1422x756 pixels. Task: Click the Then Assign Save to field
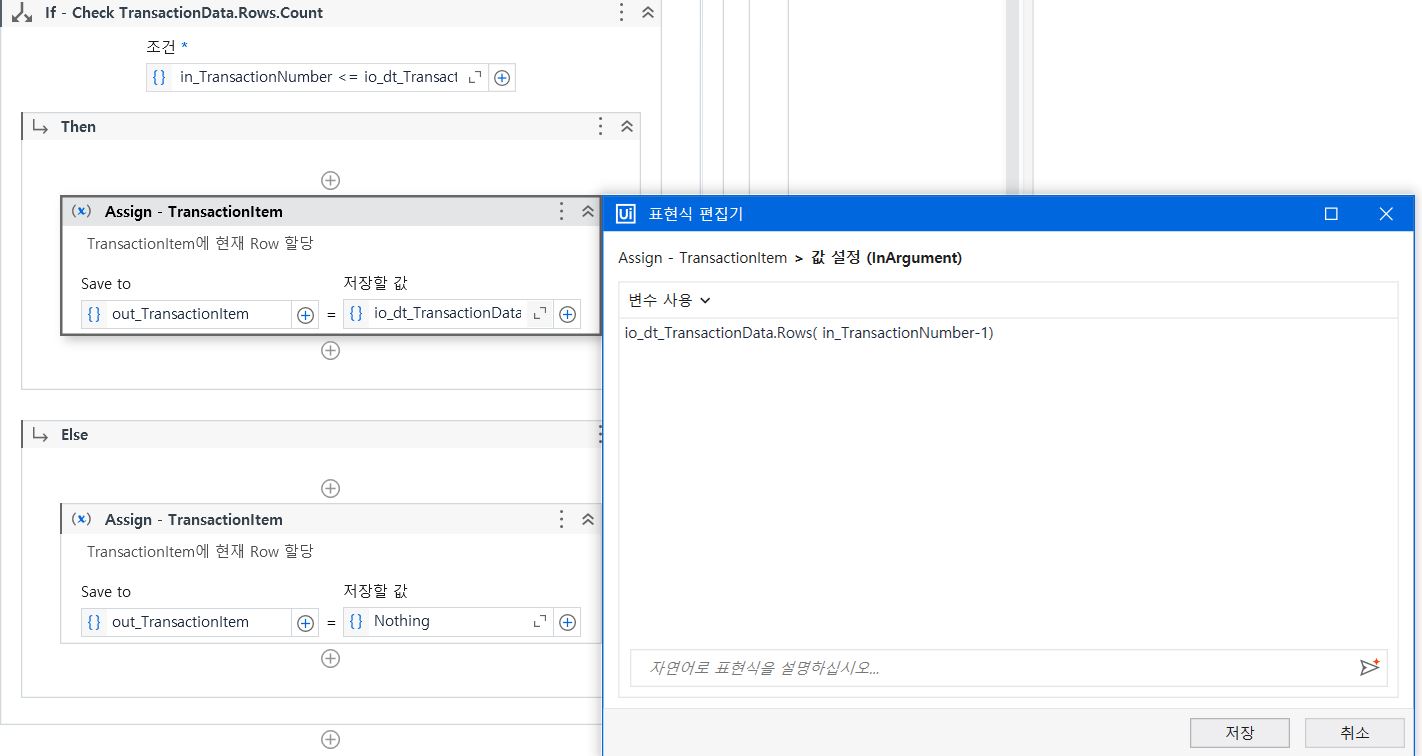(187, 314)
